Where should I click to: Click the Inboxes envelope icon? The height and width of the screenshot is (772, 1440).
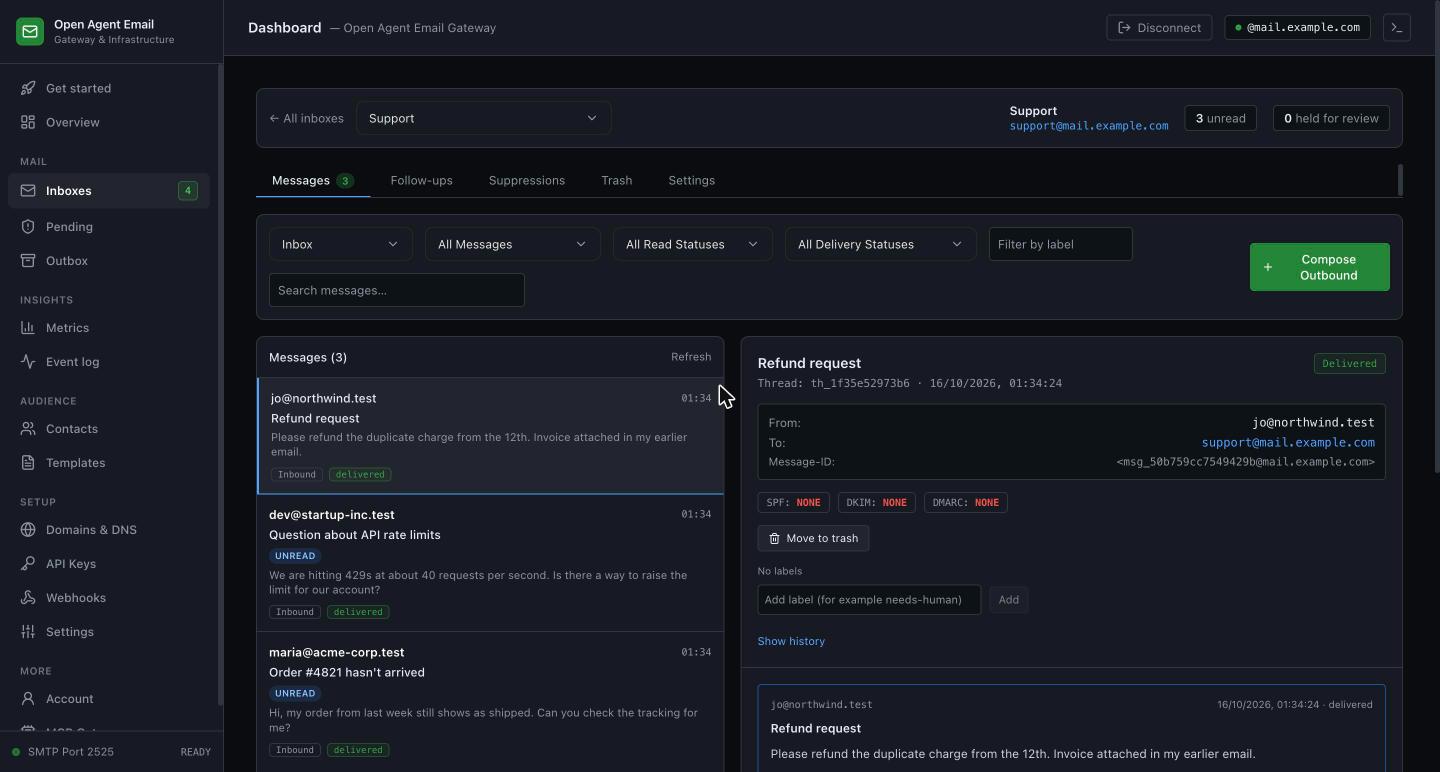[28, 191]
